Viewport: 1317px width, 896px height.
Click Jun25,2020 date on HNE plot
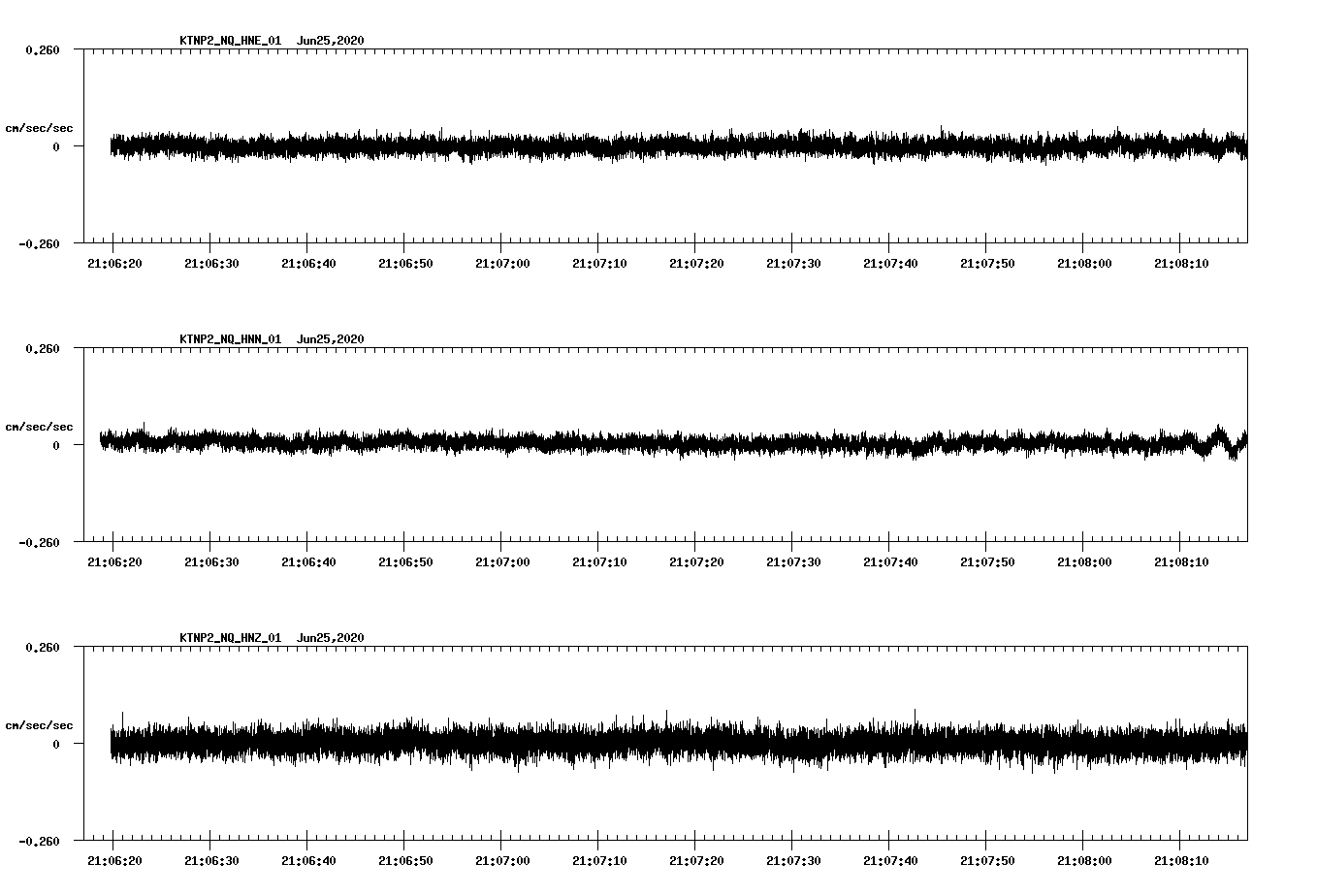coord(331,41)
